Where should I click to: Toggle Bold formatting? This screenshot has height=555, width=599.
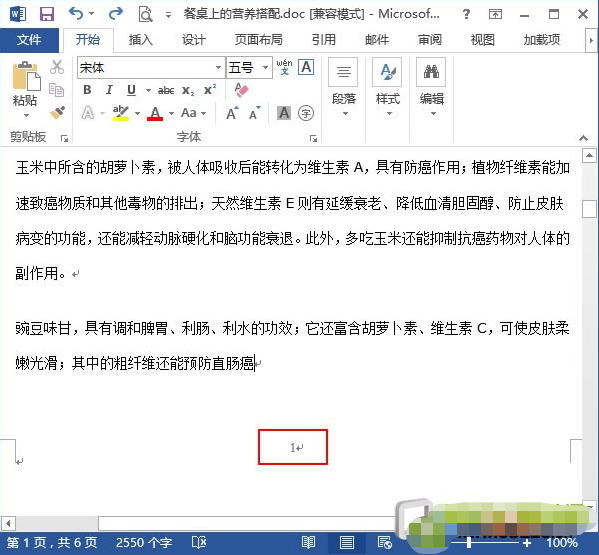pos(87,90)
